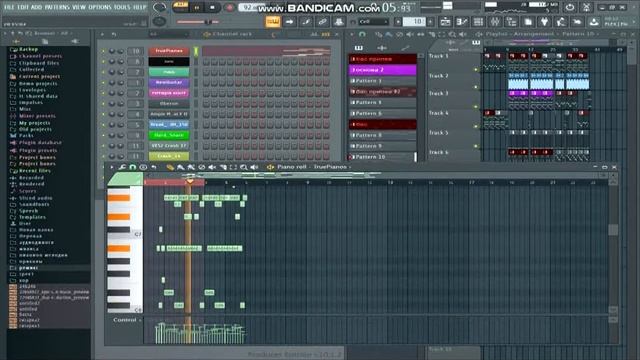Screen dimensions: 640x360
Task: Click the play/pause transport button
Action: coord(196,8)
